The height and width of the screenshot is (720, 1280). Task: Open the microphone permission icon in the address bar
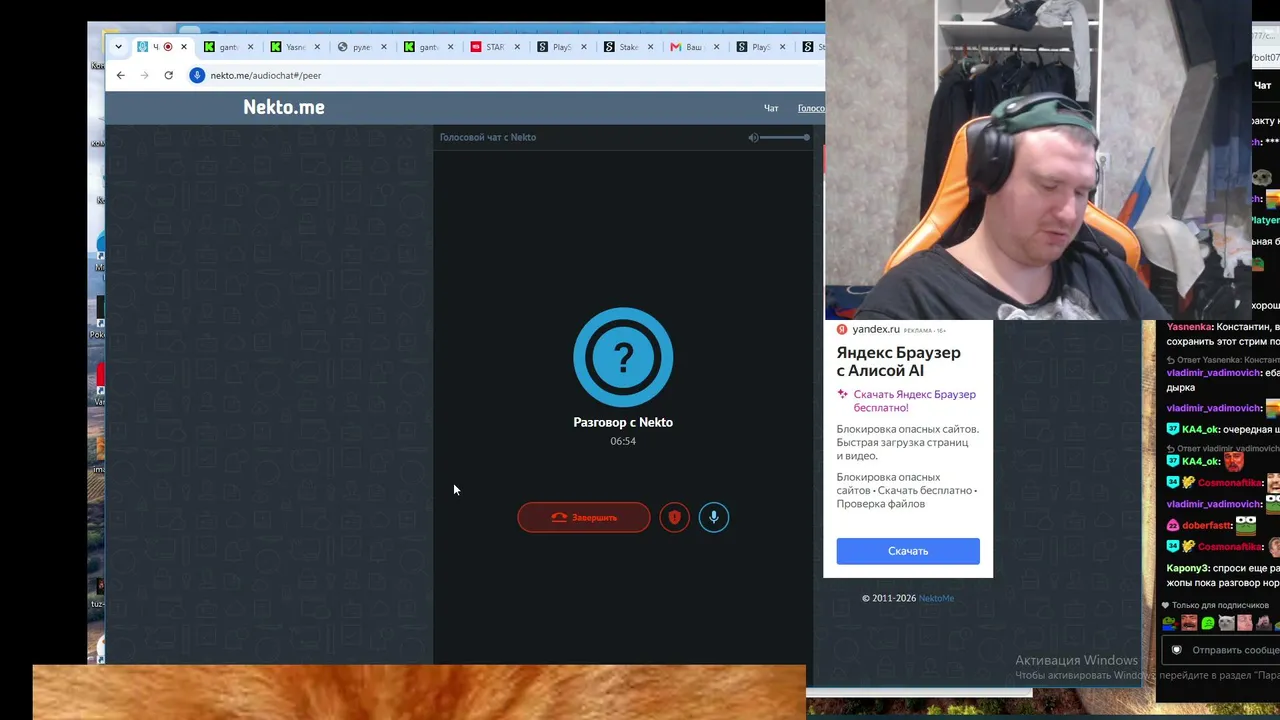click(x=197, y=75)
